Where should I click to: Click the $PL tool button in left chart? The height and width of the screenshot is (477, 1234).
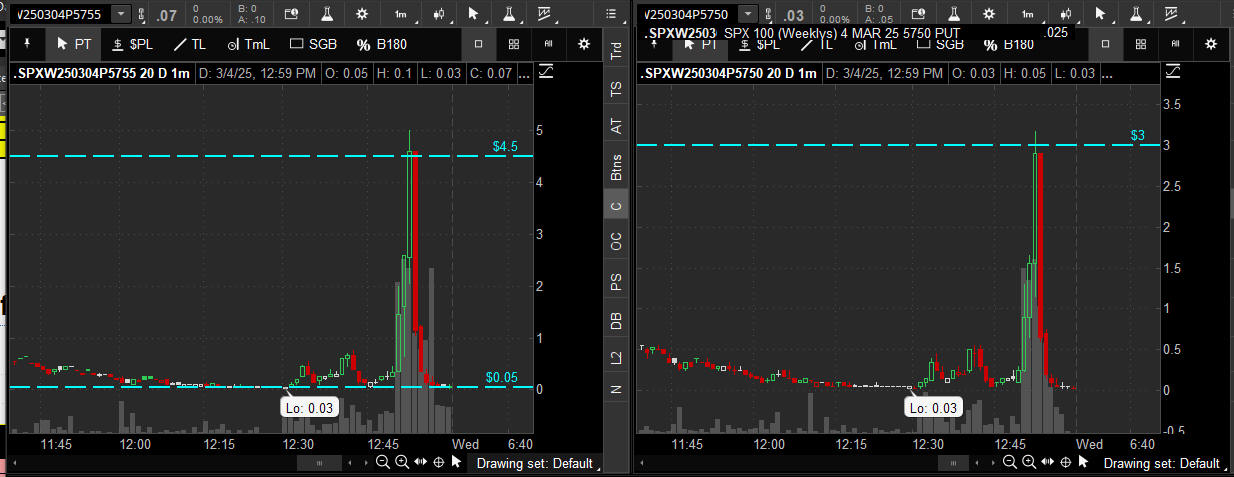[x=131, y=44]
